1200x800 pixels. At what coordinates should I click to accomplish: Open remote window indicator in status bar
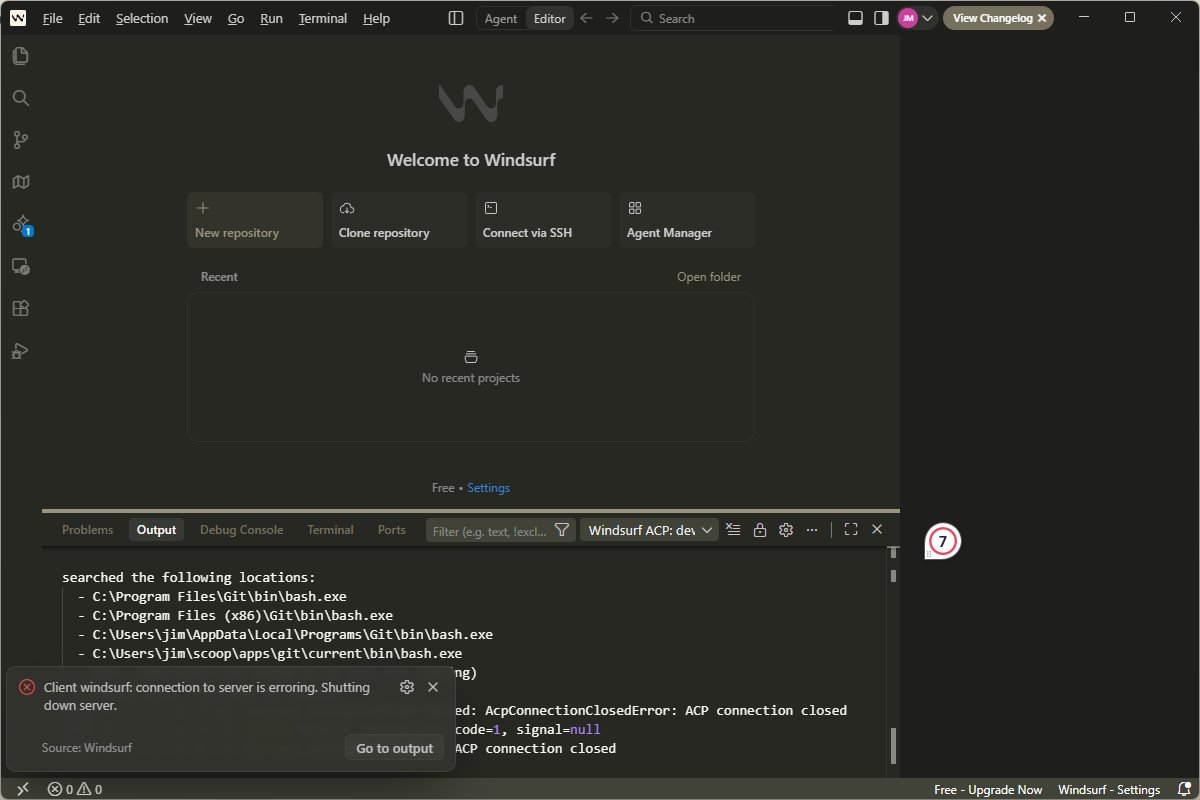tap(22, 789)
